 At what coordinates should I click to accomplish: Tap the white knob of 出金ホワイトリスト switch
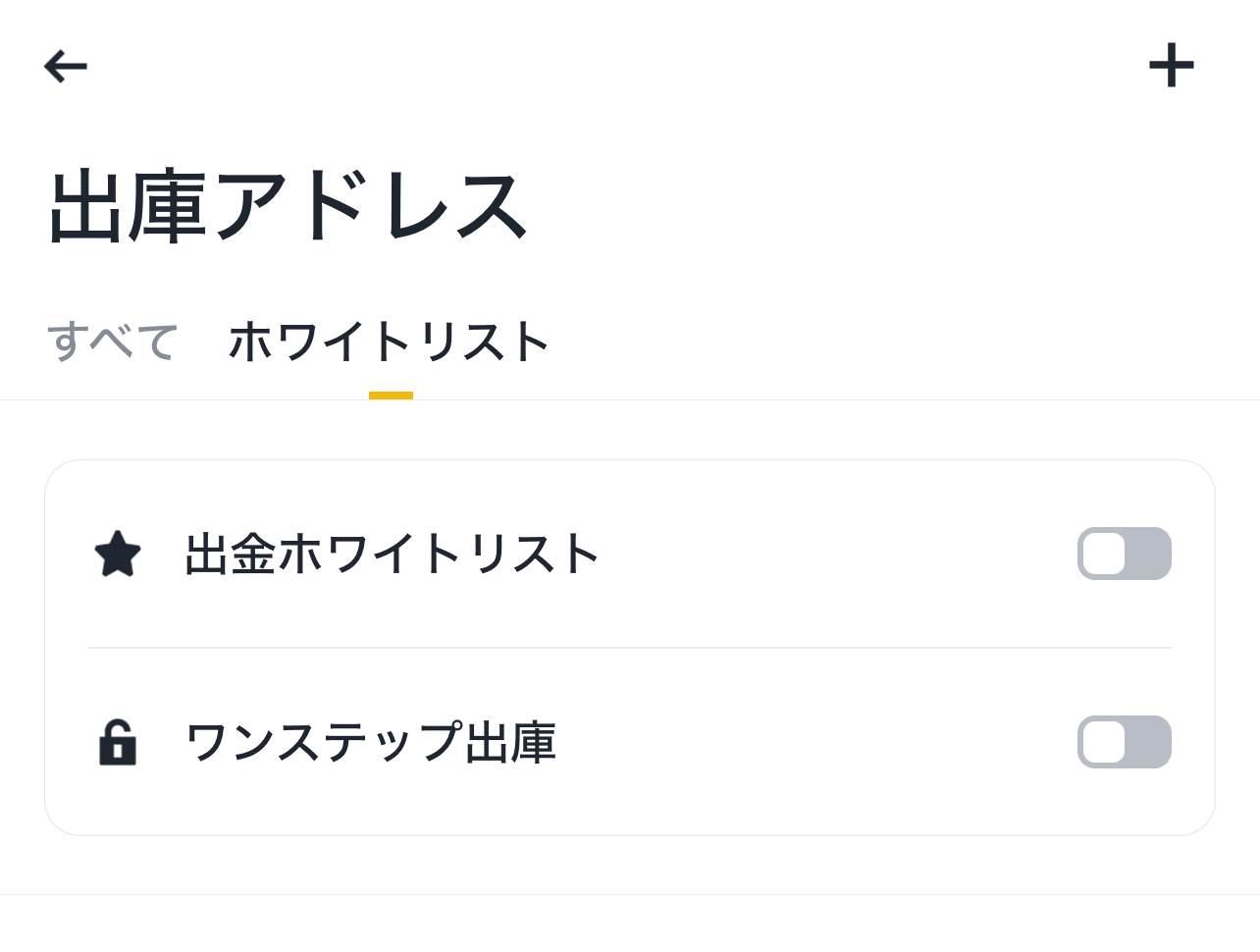tap(1105, 554)
